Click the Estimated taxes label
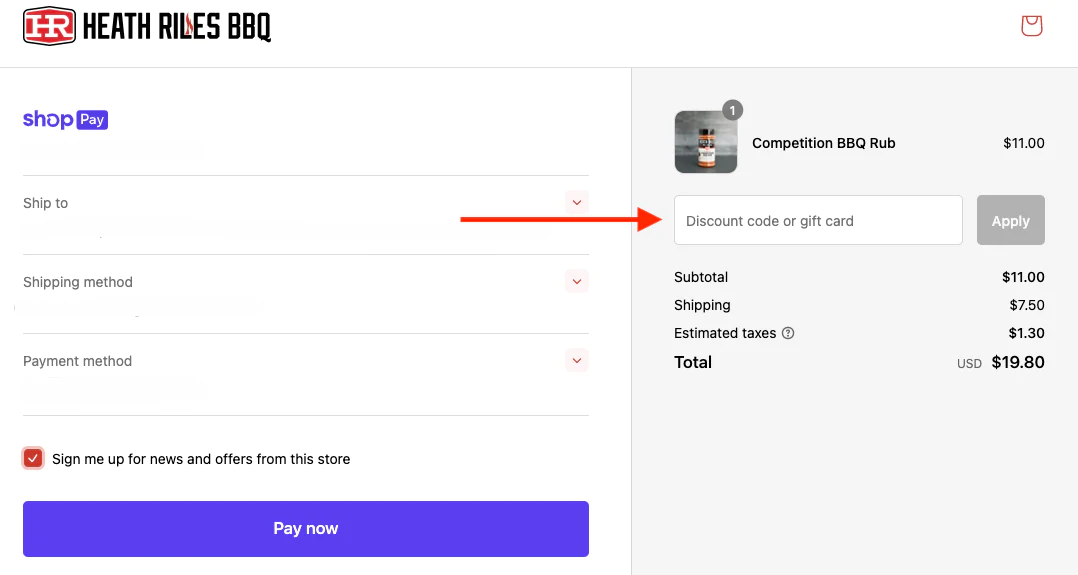Image resolution: width=1078 pixels, height=575 pixels. pos(725,333)
